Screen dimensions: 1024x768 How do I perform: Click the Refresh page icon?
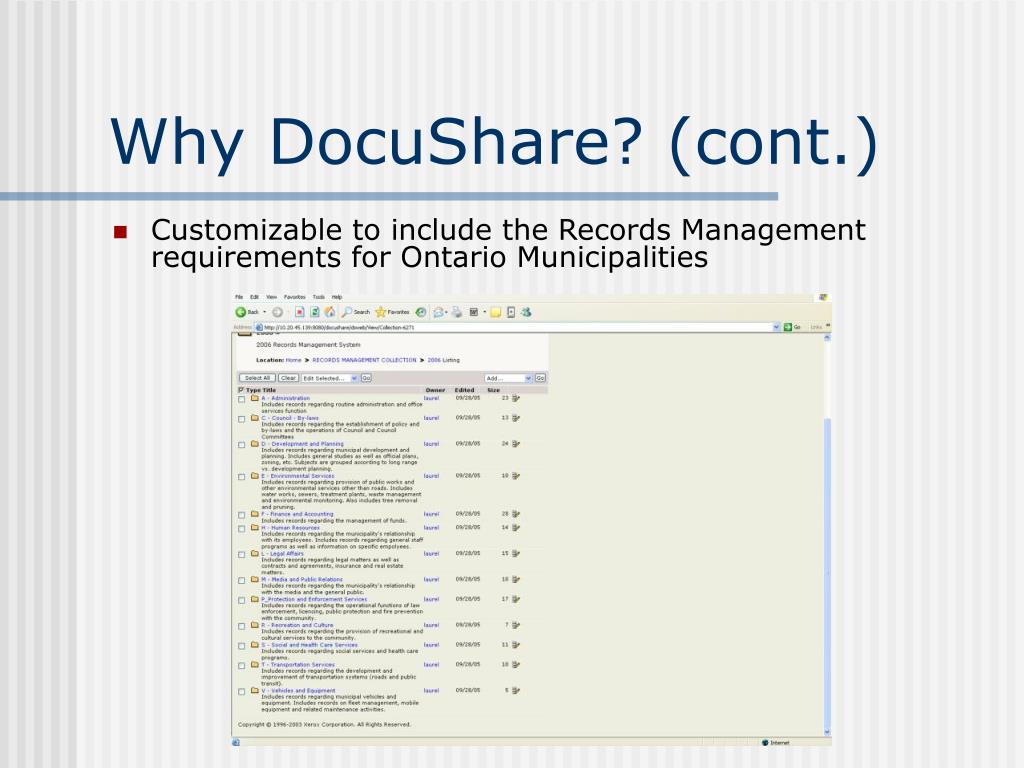coord(315,312)
